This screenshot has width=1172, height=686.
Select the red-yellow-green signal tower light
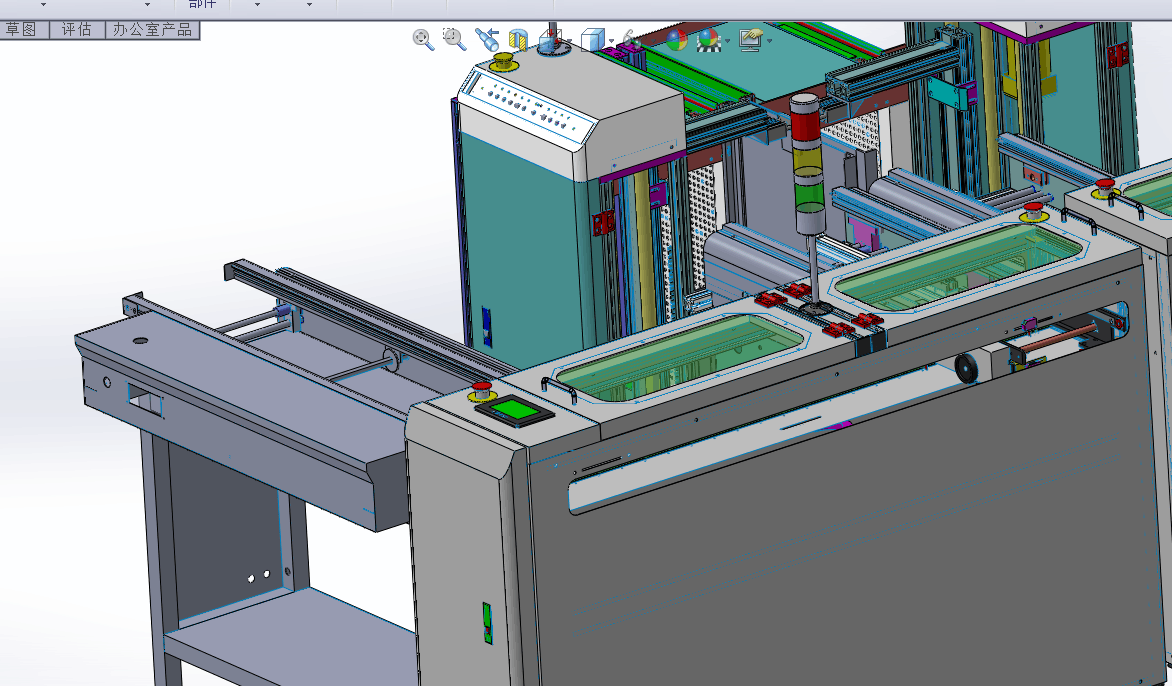808,164
